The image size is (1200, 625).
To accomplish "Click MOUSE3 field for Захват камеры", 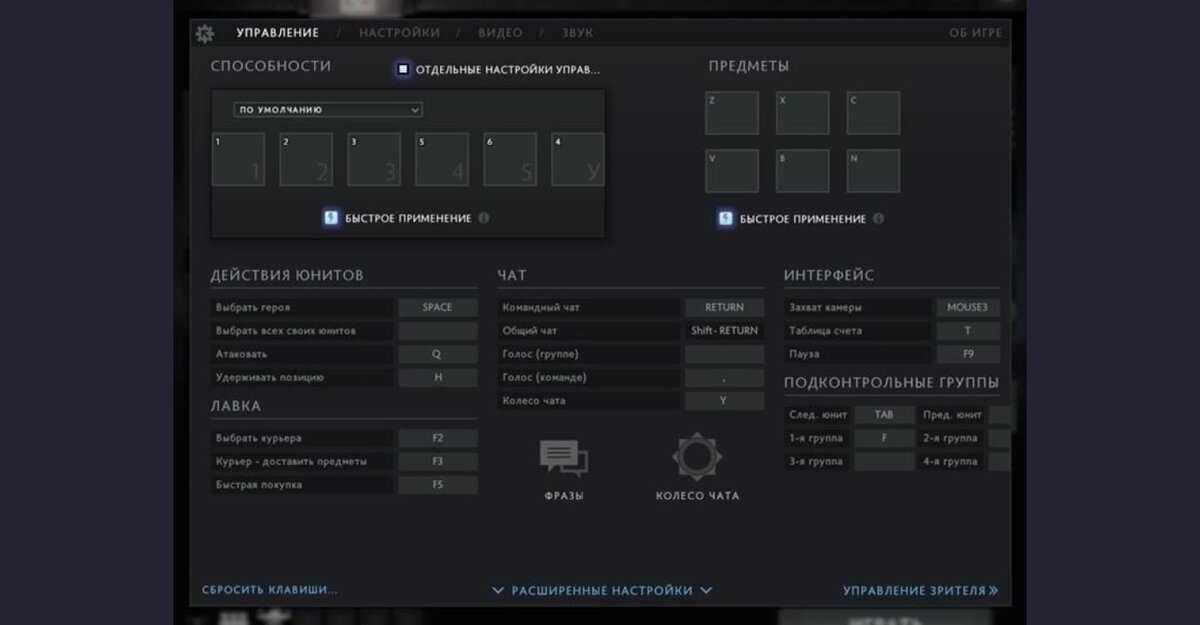I will point(968,307).
